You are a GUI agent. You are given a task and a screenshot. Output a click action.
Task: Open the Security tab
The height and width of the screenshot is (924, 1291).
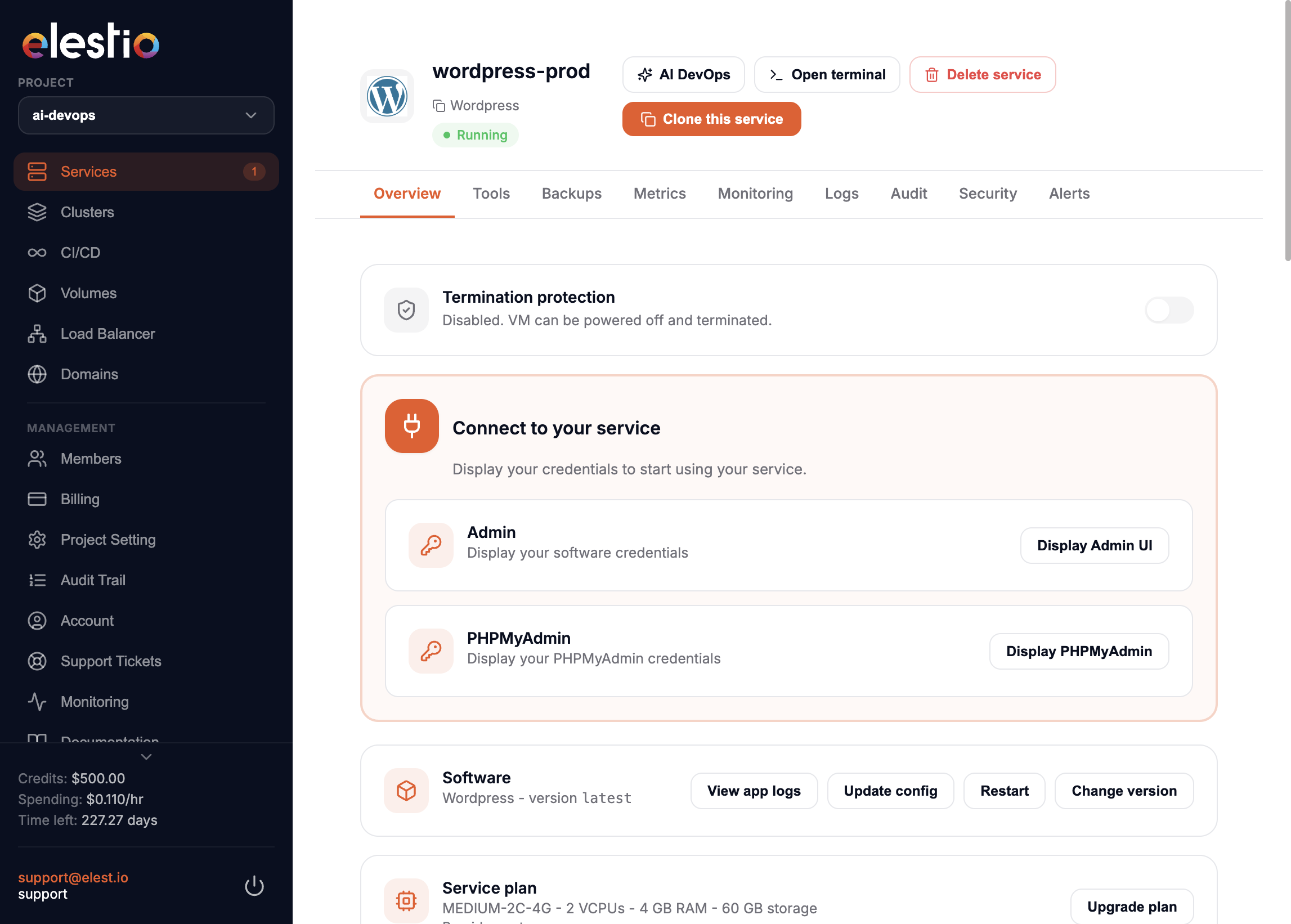click(x=988, y=194)
